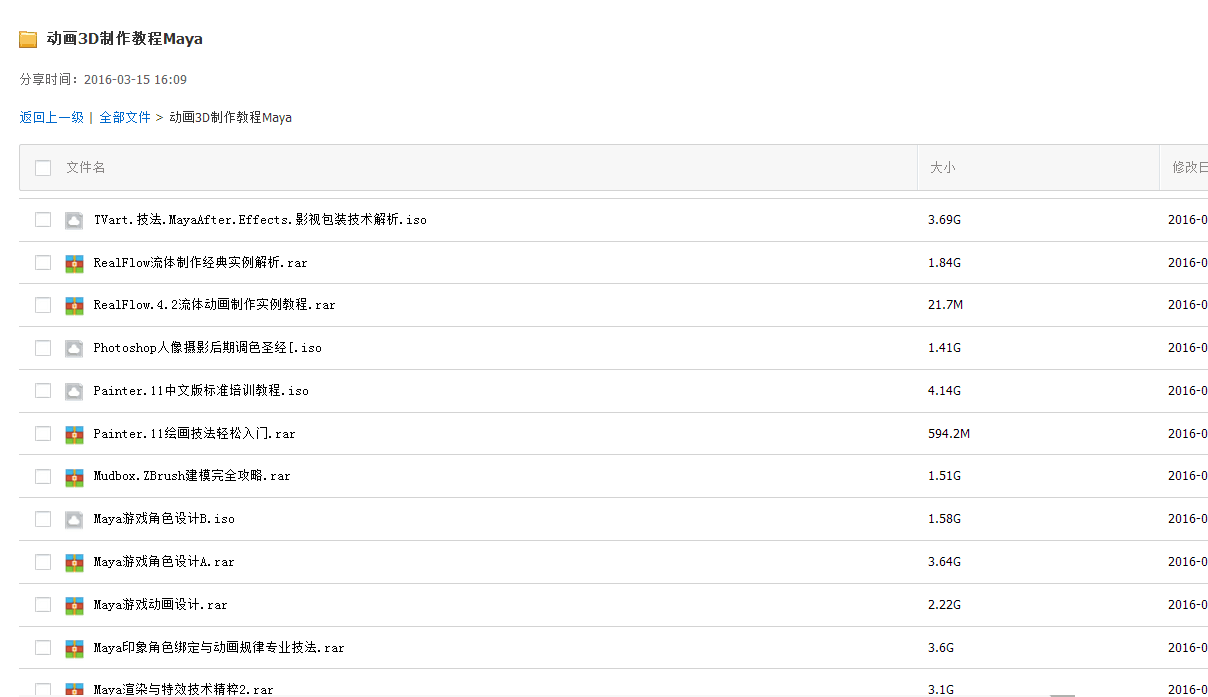Screen dimensions: 1208x697
Task: Open file name Mudbox.ZBrush建模完全攻略.rar
Action: [x=192, y=477]
